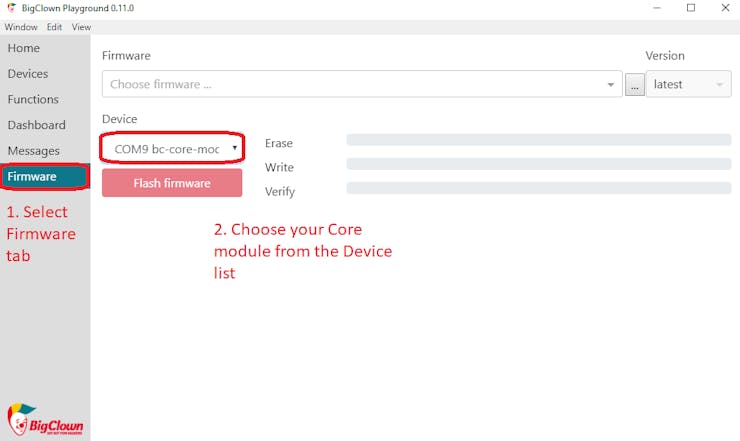
Task: Open the Edit menu
Action: pos(54,27)
